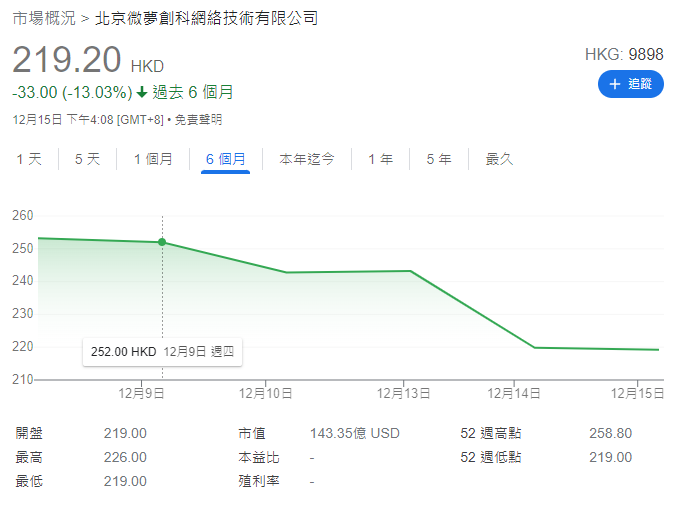
Task: Click the 最高 value 226.00
Action: (125, 457)
